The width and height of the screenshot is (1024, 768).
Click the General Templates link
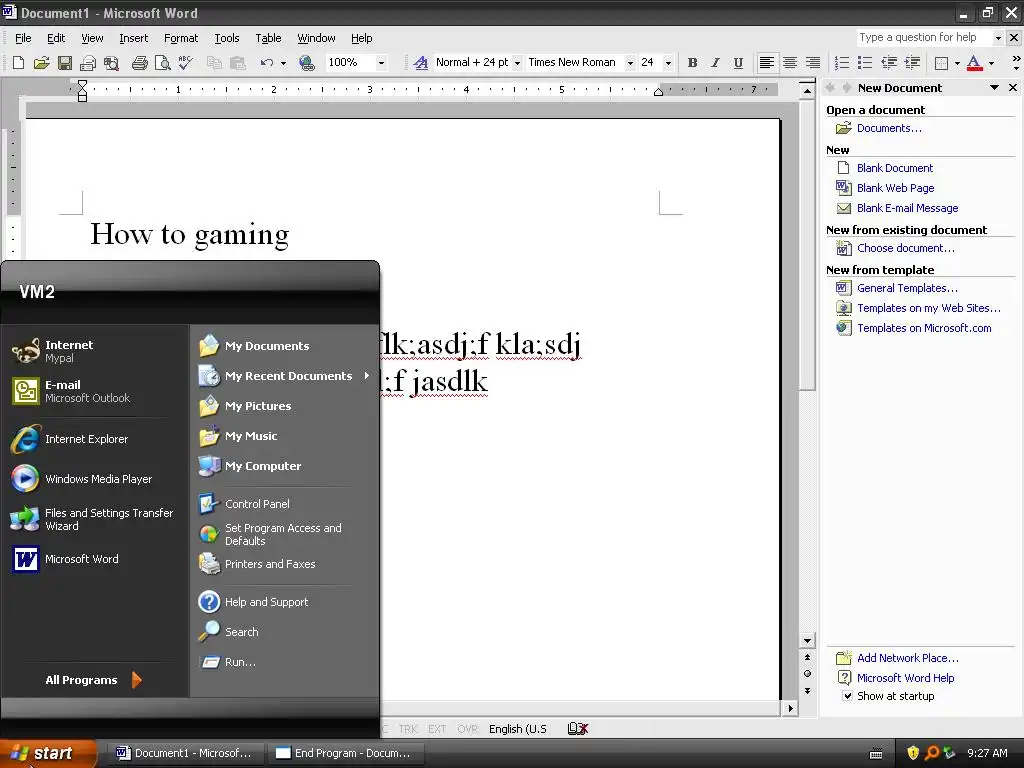[907, 288]
